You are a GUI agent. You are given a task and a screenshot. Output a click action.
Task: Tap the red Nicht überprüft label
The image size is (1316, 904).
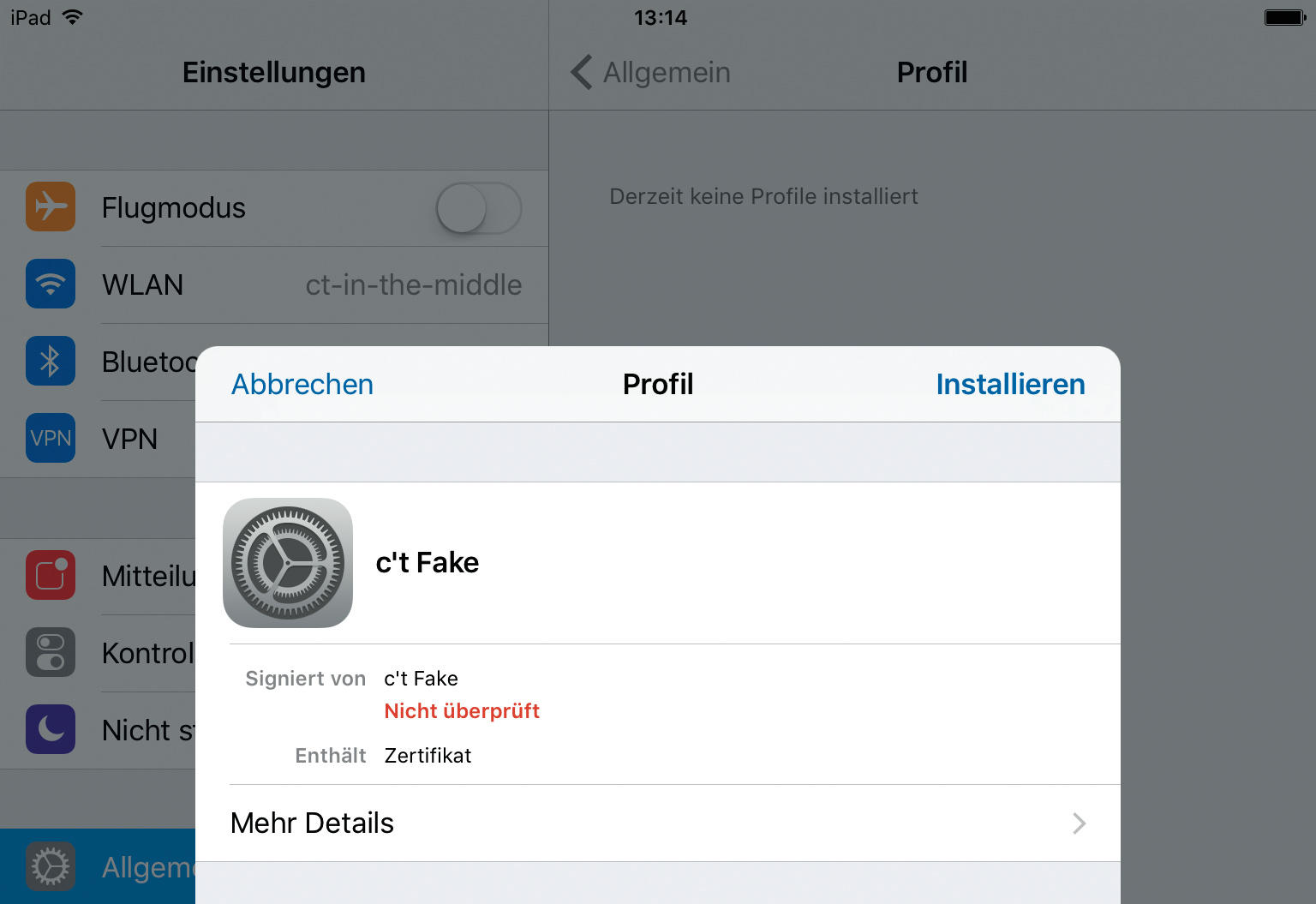[462, 711]
